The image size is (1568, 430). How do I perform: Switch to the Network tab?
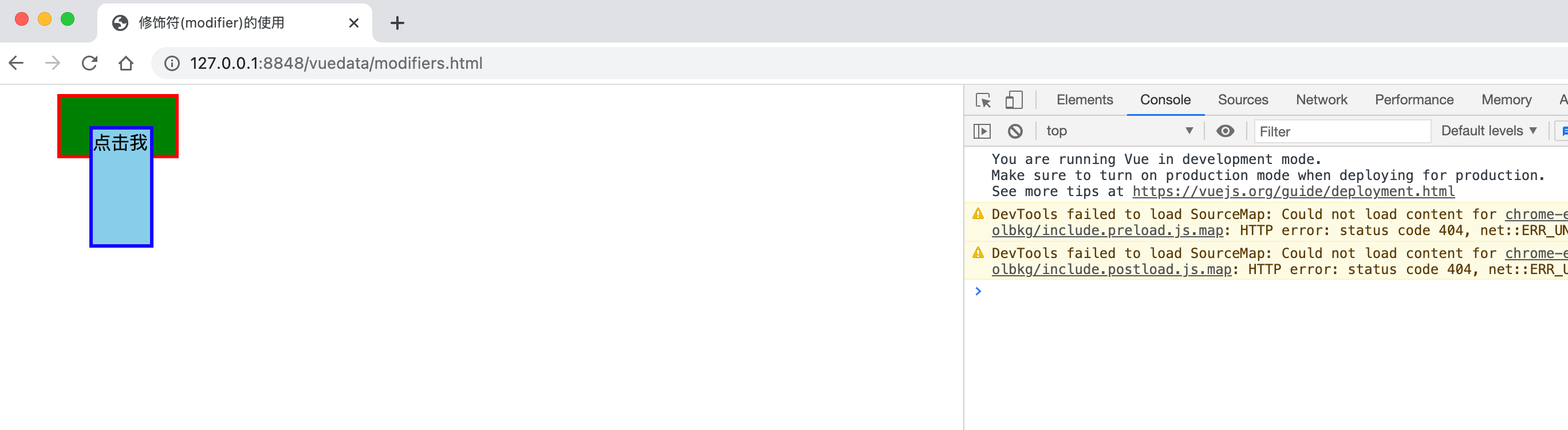pyautogui.click(x=1321, y=100)
